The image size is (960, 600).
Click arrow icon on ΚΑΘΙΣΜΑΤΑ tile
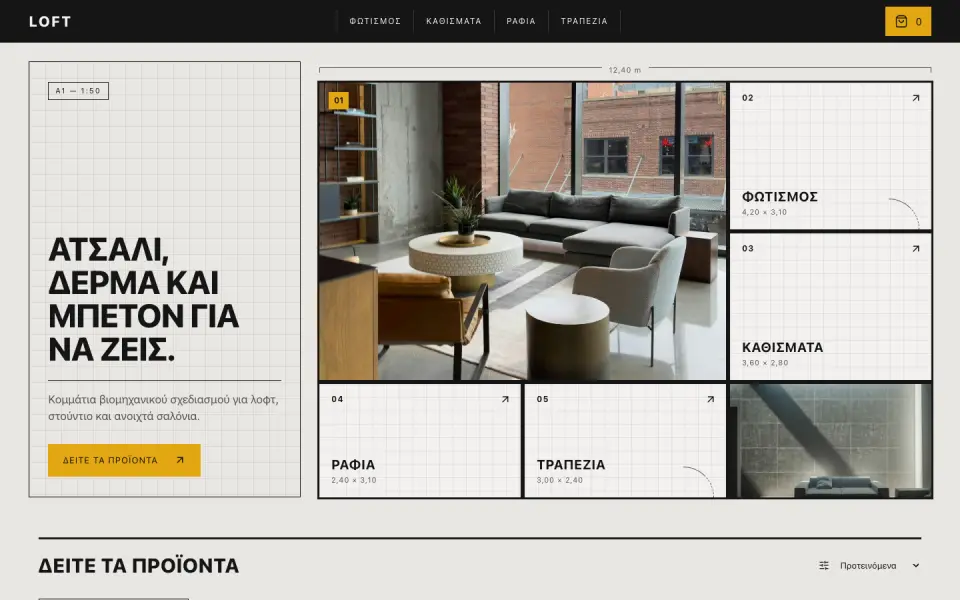click(915, 249)
